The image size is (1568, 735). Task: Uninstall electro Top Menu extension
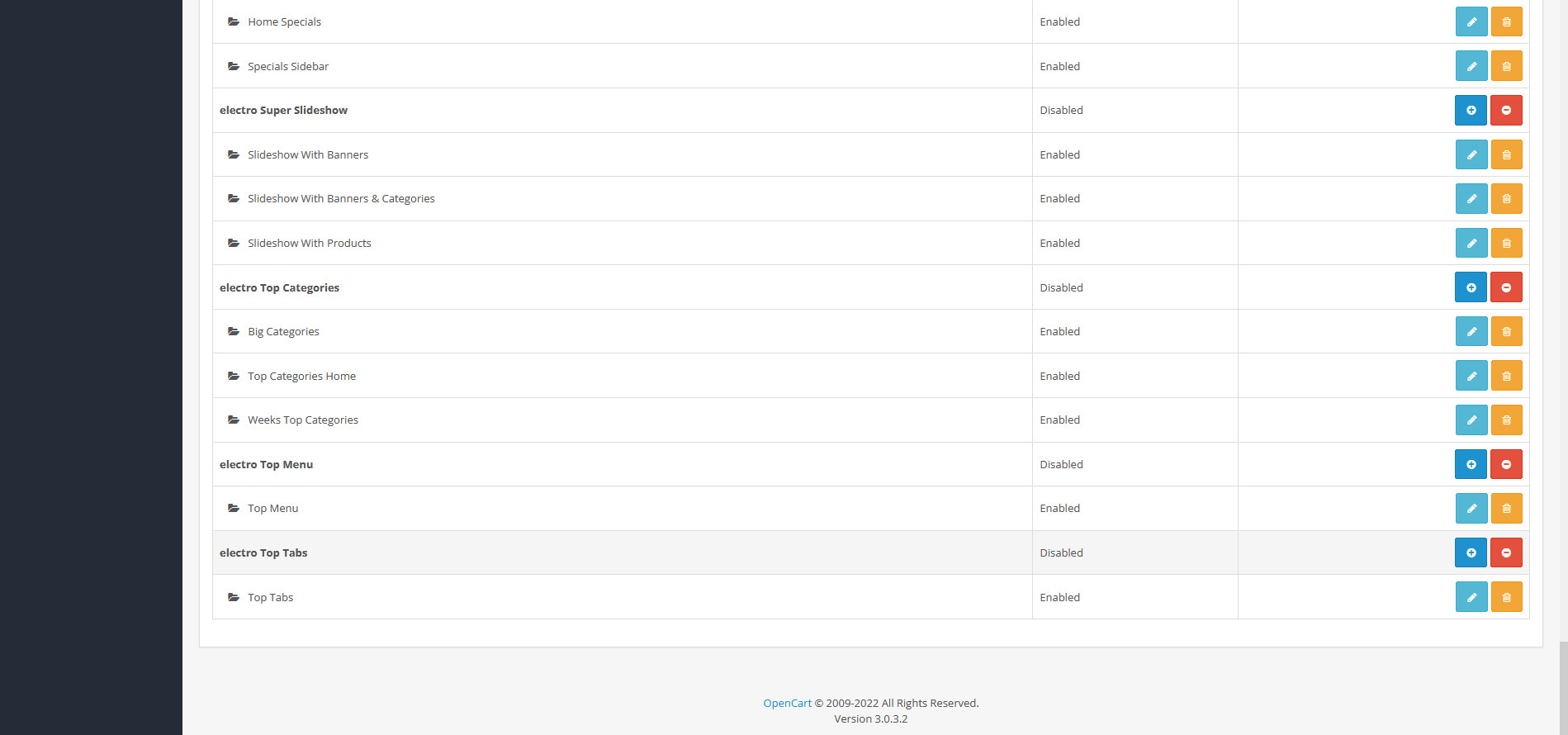(x=1506, y=464)
